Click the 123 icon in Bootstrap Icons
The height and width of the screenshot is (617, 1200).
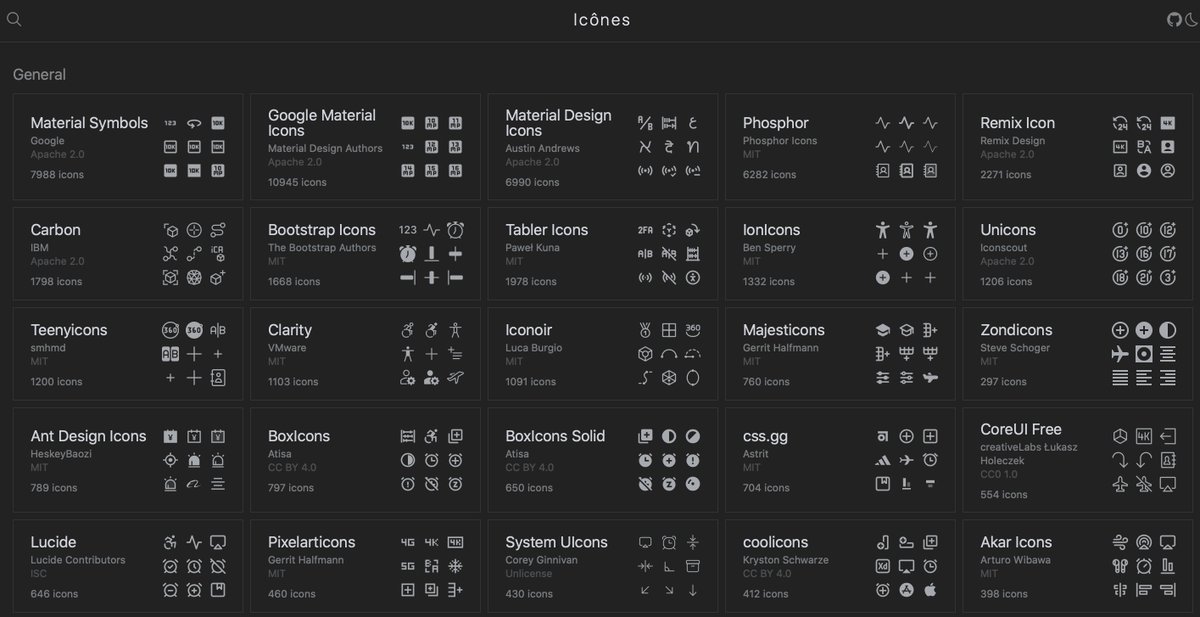point(407,230)
